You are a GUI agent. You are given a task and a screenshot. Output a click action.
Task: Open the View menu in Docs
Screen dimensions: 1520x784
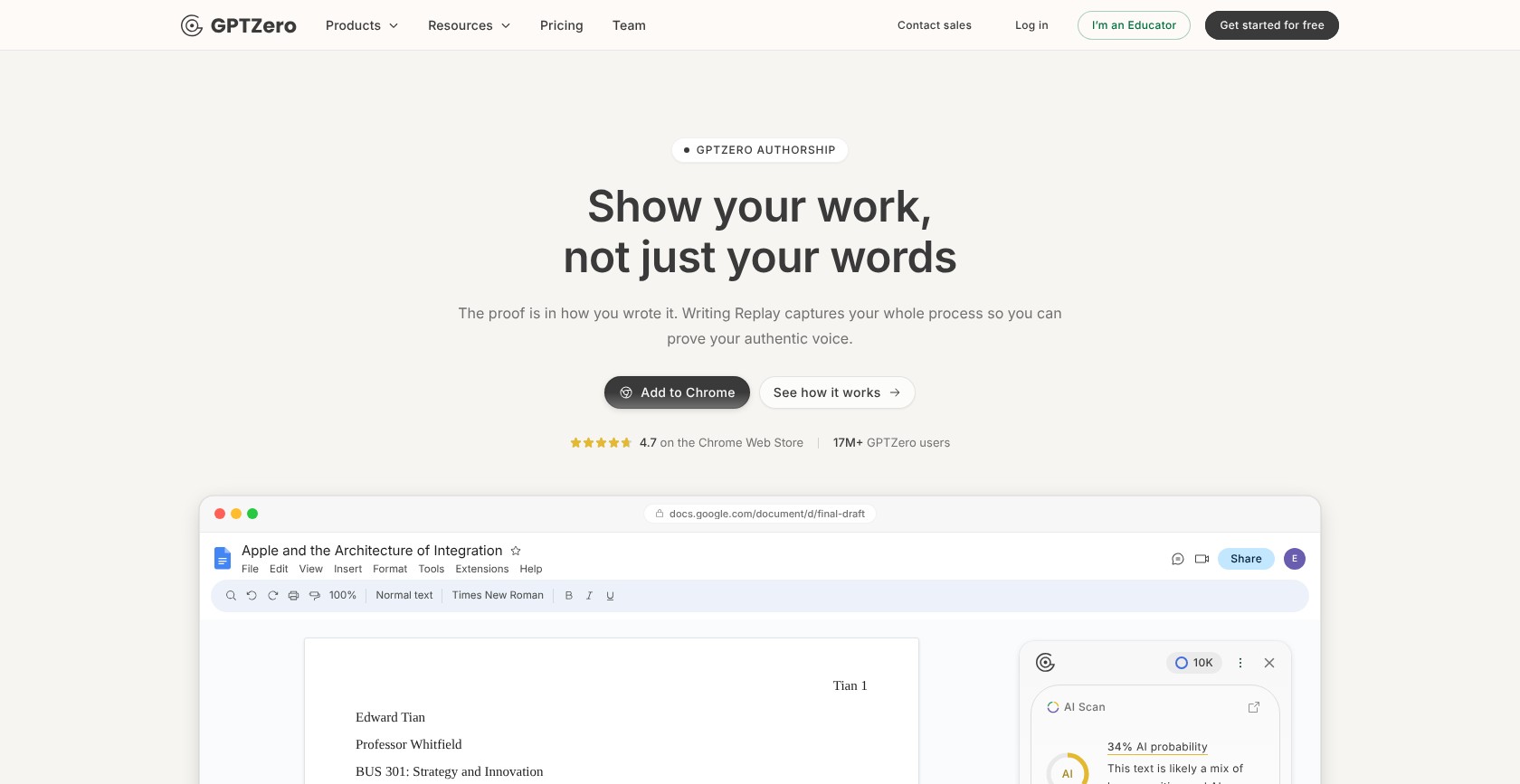click(311, 569)
